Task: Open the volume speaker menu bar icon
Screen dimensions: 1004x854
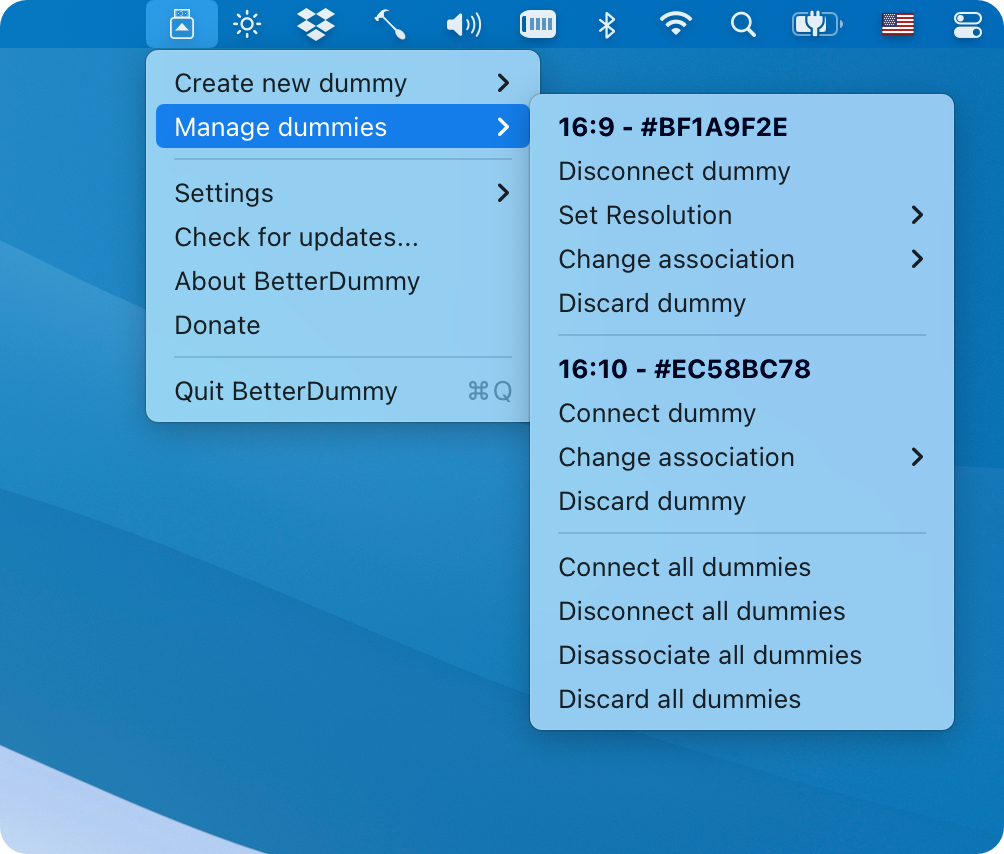Action: pos(464,25)
